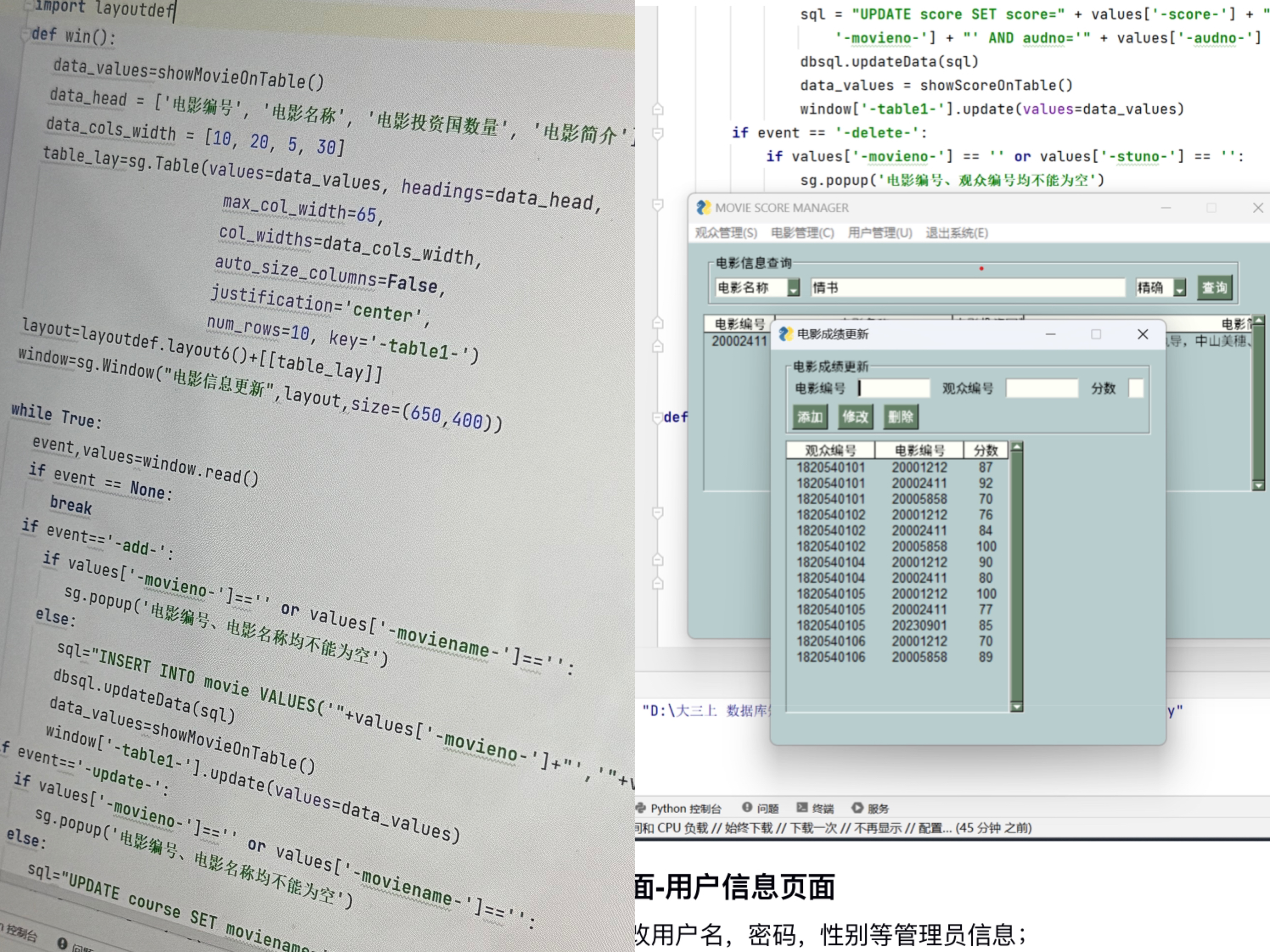Click movie table scrollbar down arrow

(x=1258, y=486)
